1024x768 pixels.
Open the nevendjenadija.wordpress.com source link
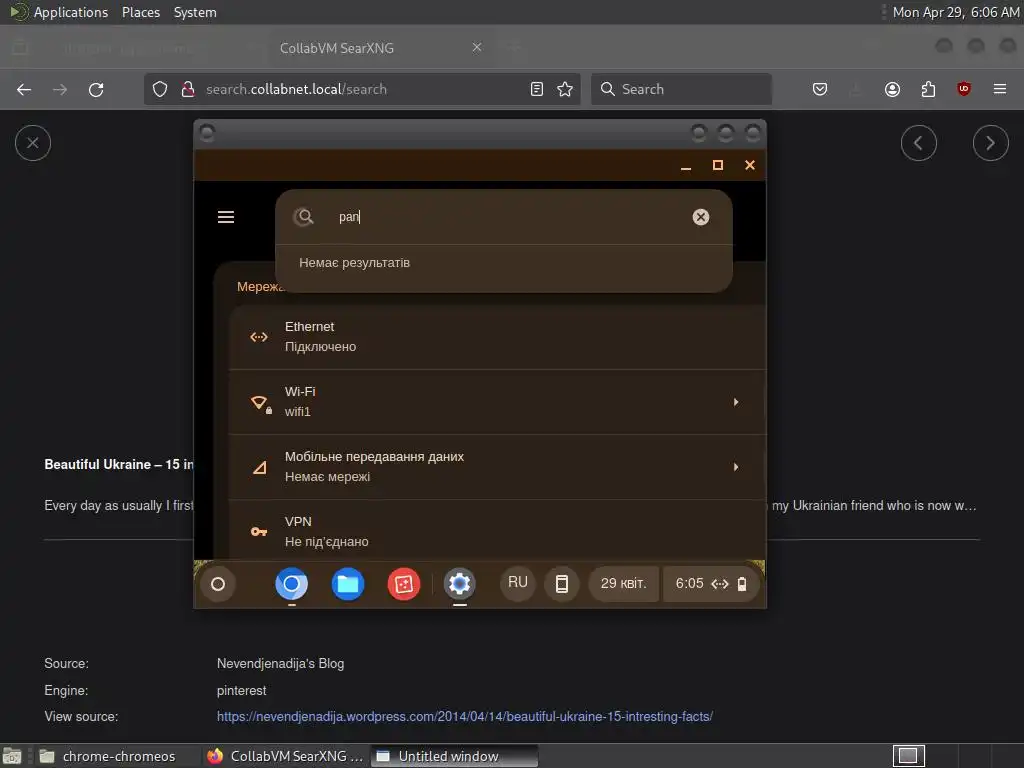click(464, 716)
